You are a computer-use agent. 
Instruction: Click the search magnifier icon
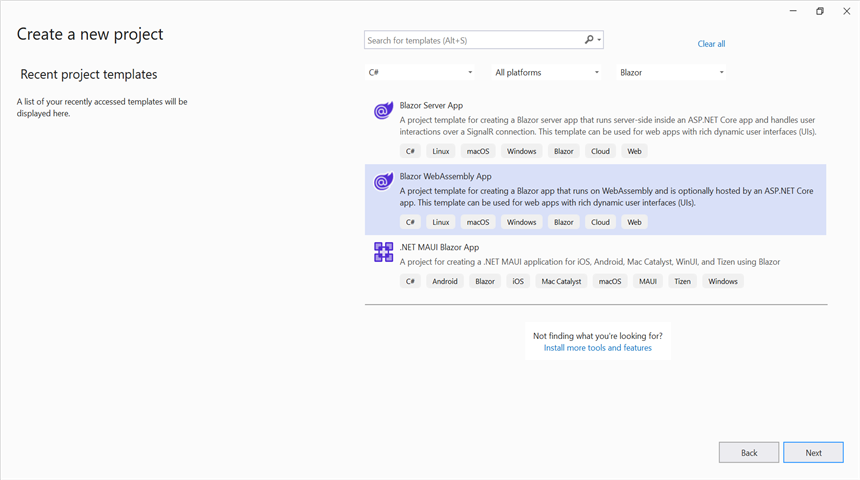(x=589, y=39)
